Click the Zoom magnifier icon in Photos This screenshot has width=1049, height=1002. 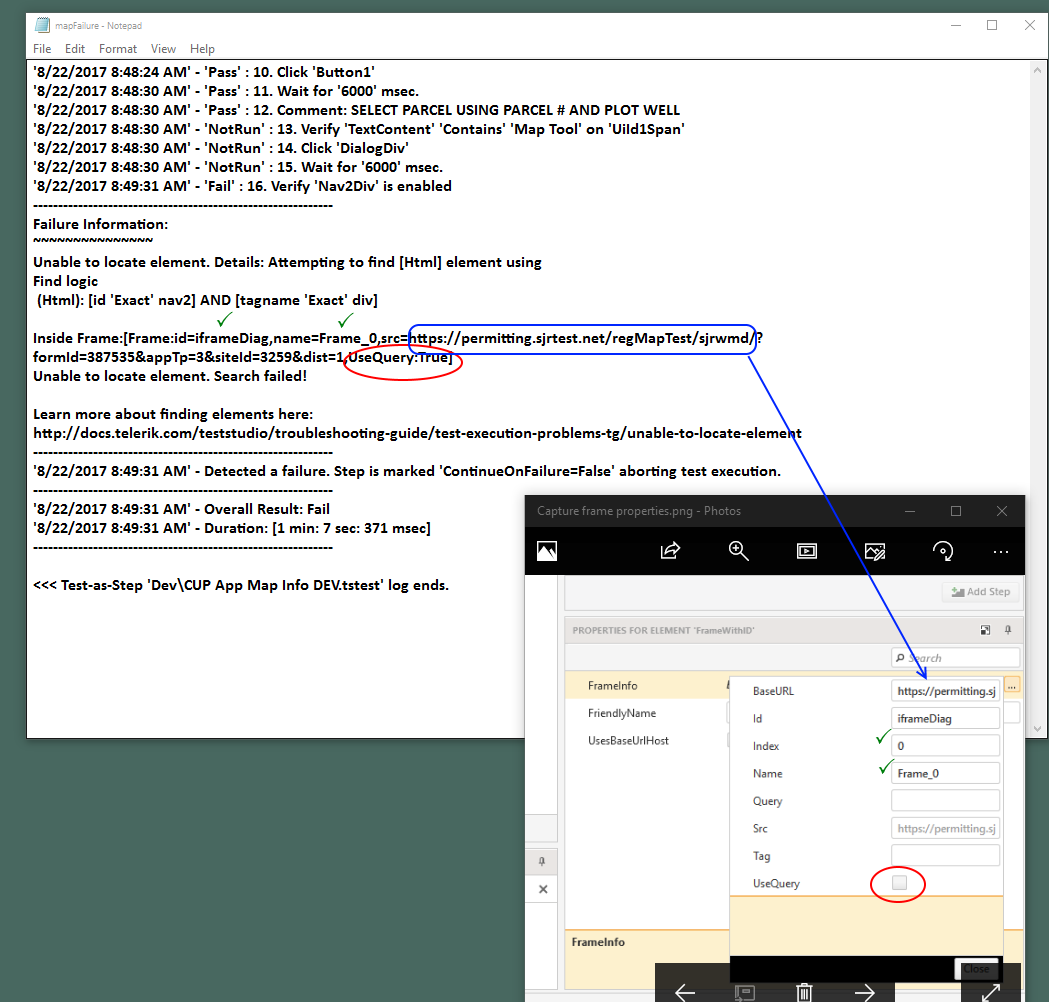(739, 551)
